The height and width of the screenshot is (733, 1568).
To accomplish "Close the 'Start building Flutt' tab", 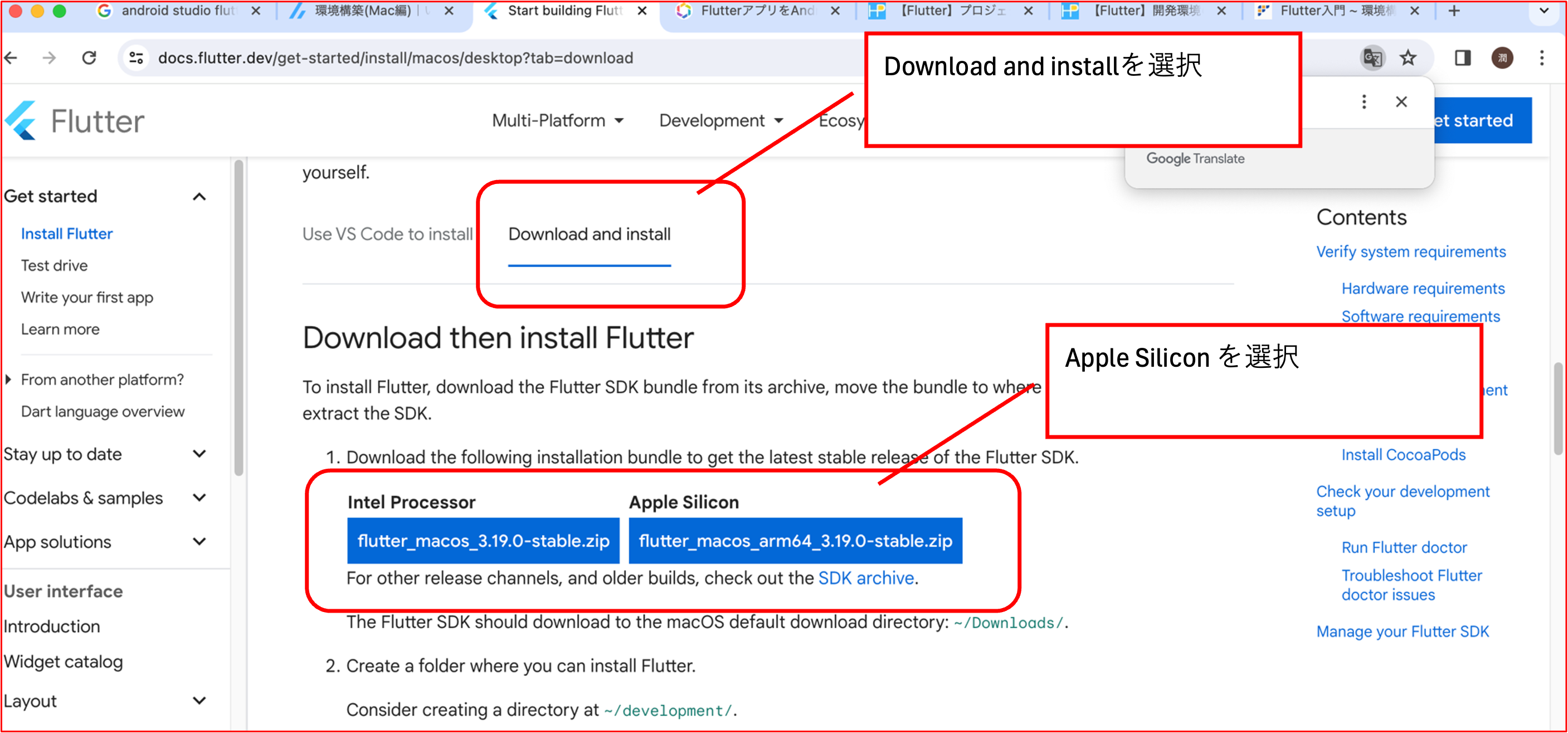I will 641,11.
